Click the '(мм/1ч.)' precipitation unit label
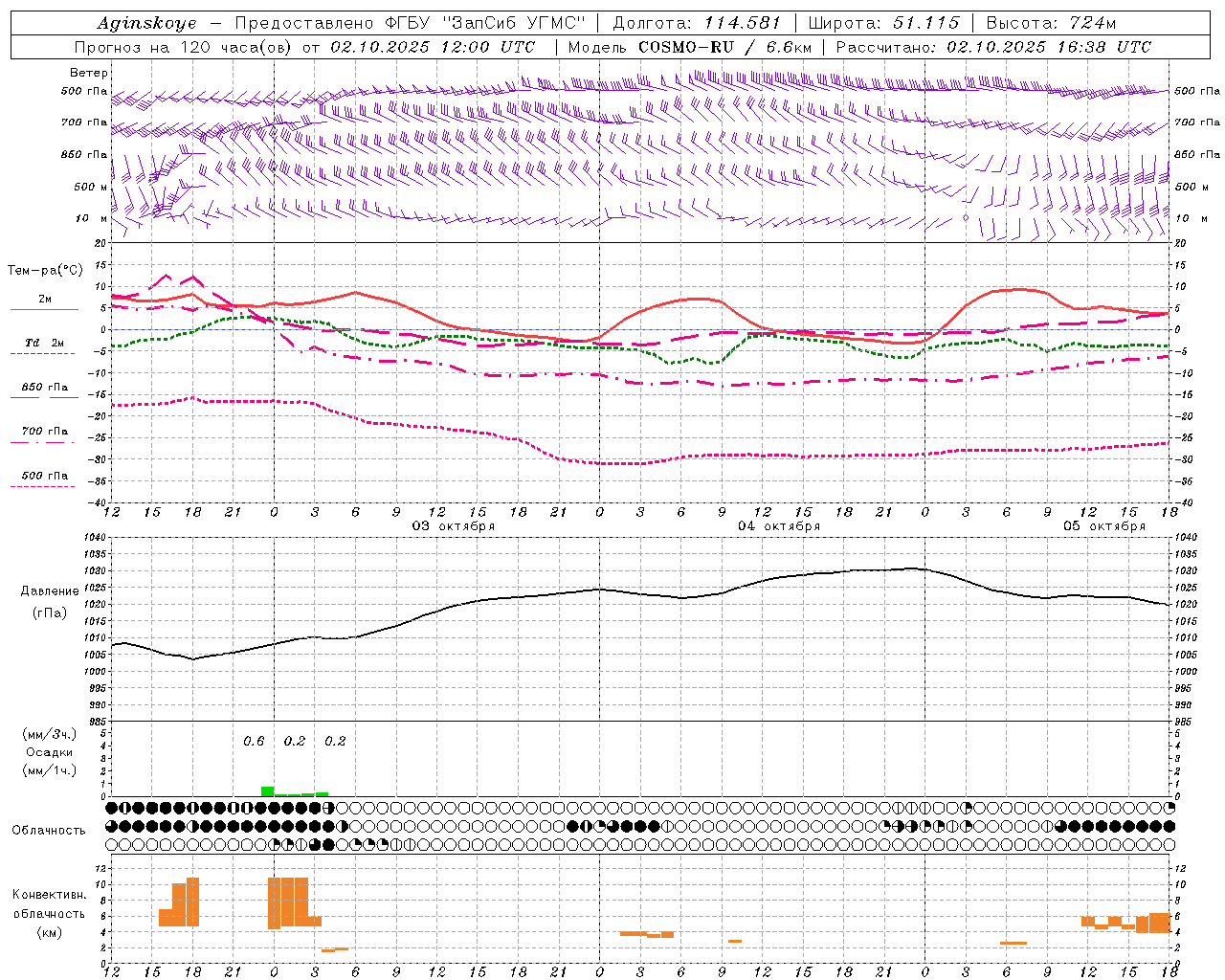1225x980 pixels. pos(50,770)
